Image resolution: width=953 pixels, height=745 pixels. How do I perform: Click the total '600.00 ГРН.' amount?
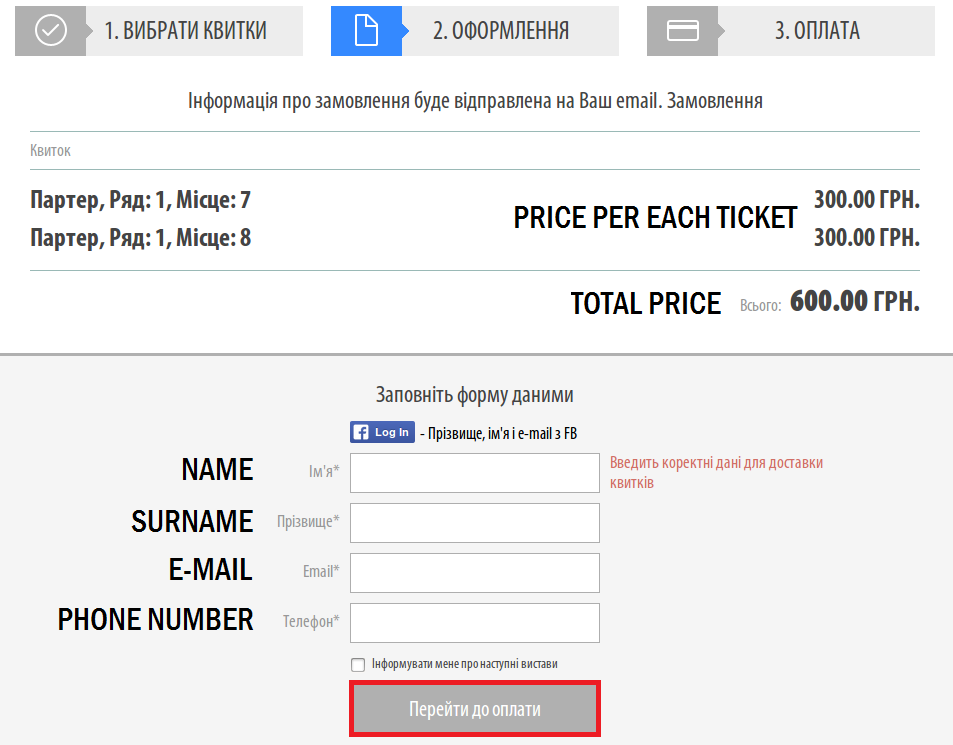(855, 301)
